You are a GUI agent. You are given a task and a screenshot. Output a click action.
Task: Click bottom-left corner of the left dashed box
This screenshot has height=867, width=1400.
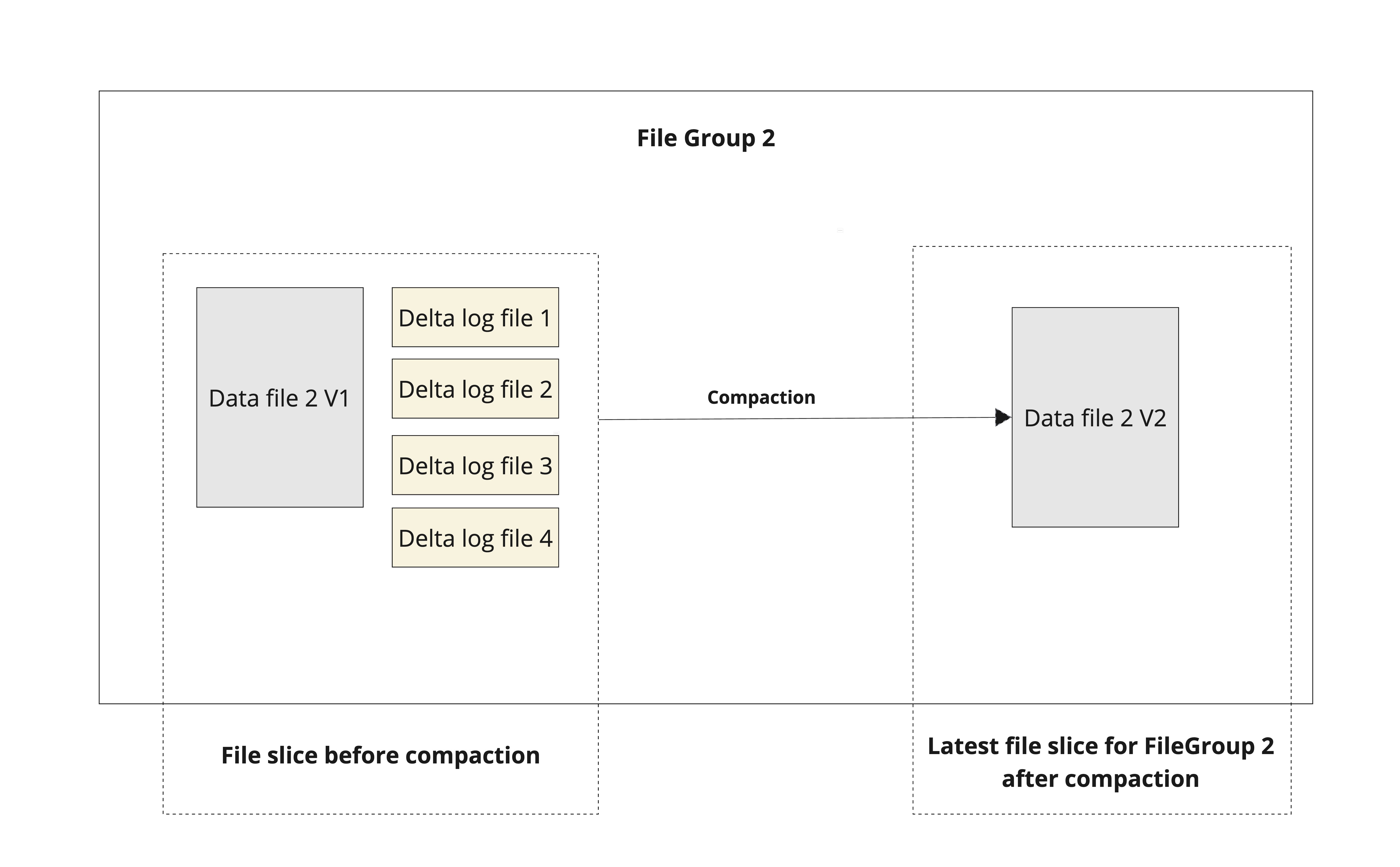pyautogui.click(x=163, y=814)
